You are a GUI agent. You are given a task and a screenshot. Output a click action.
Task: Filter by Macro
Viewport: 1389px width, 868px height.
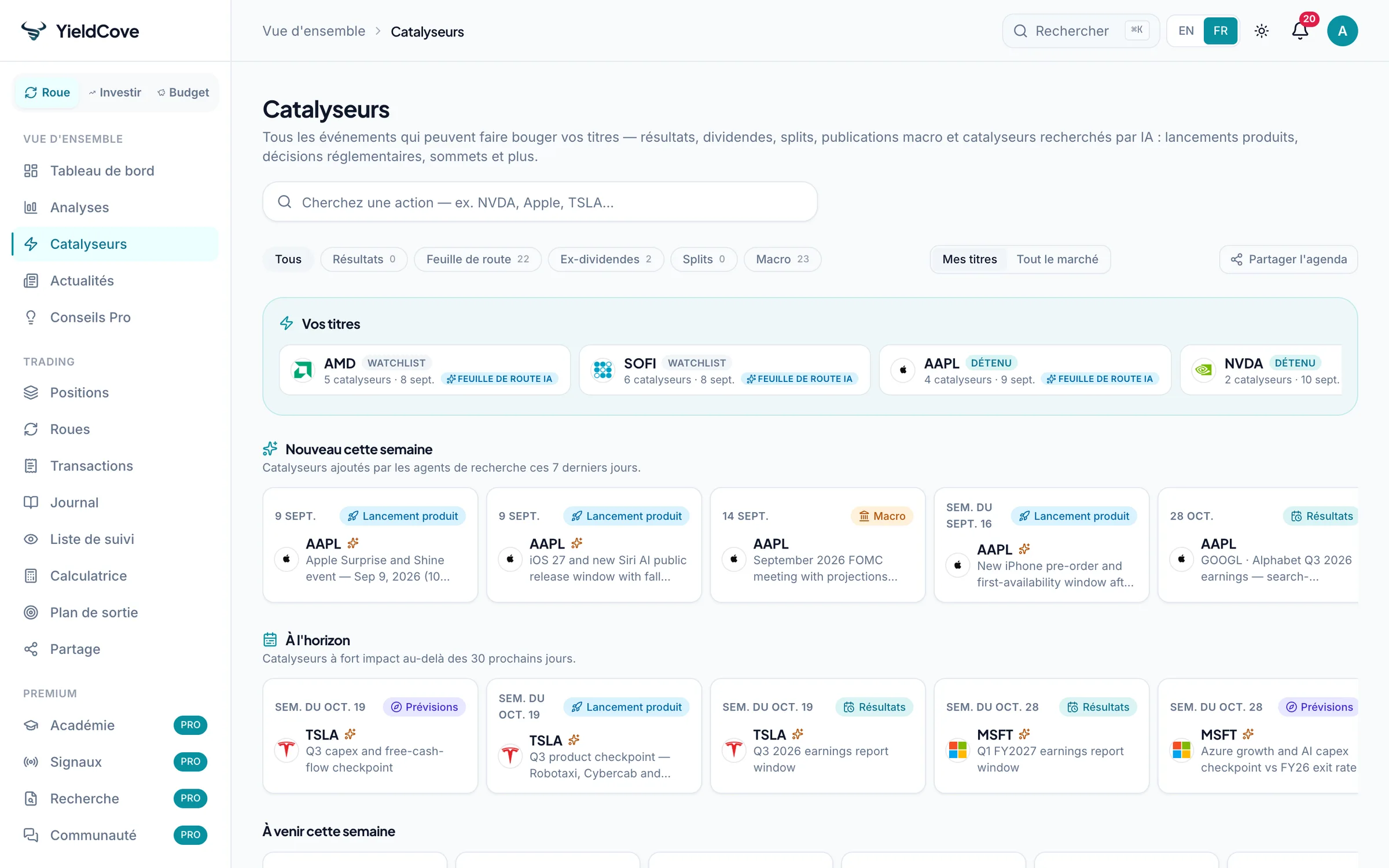coord(782,259)
